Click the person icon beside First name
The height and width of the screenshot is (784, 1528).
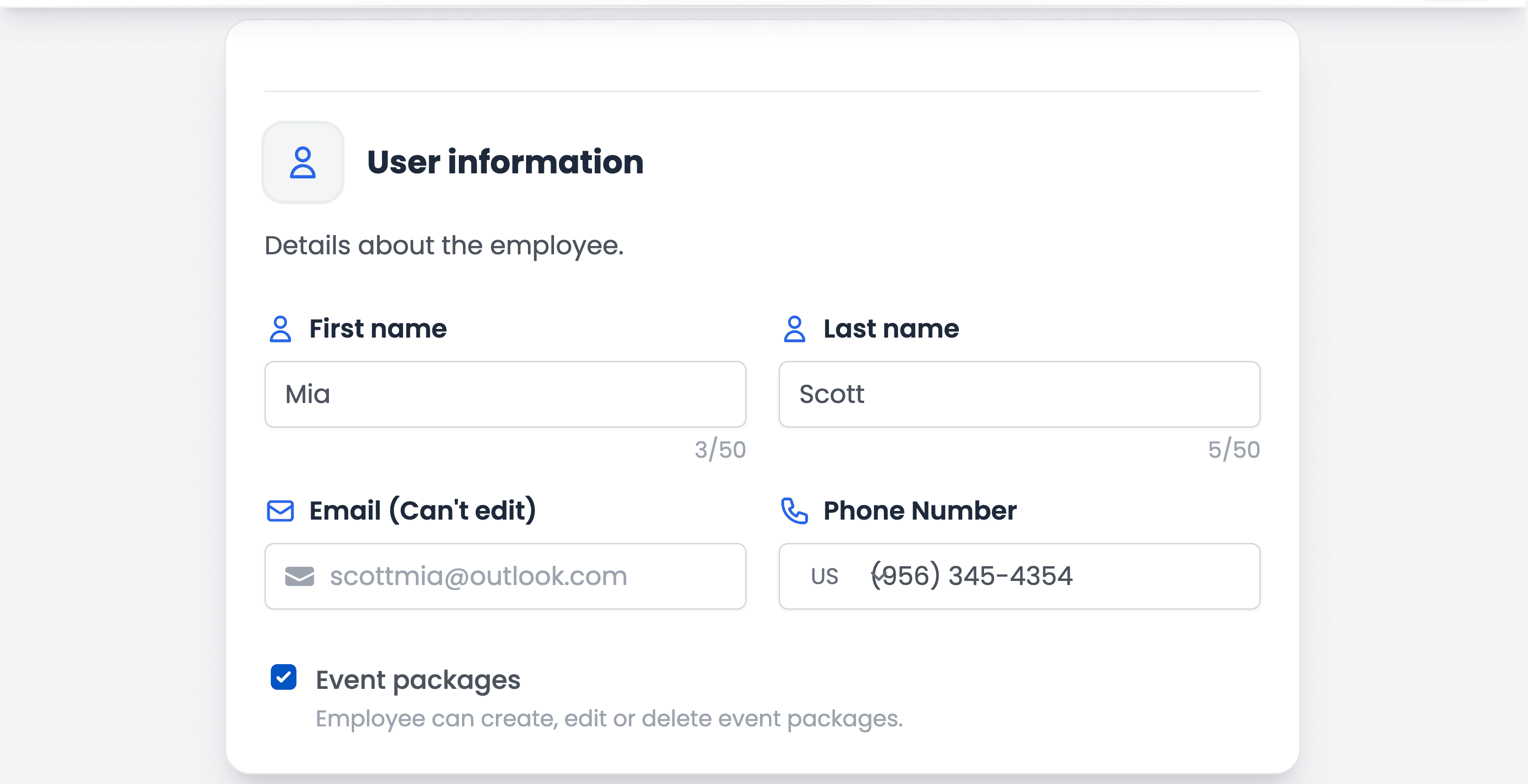(280, 329)
